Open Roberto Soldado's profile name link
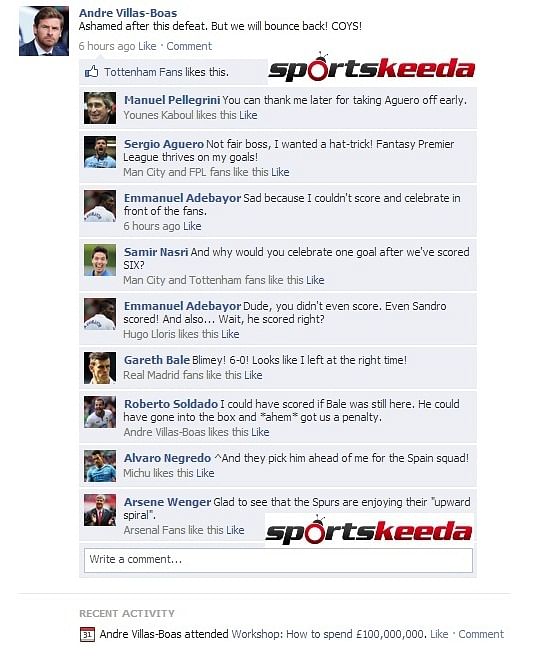This screenshot has width=559, height=662. (x=171, y=404)
